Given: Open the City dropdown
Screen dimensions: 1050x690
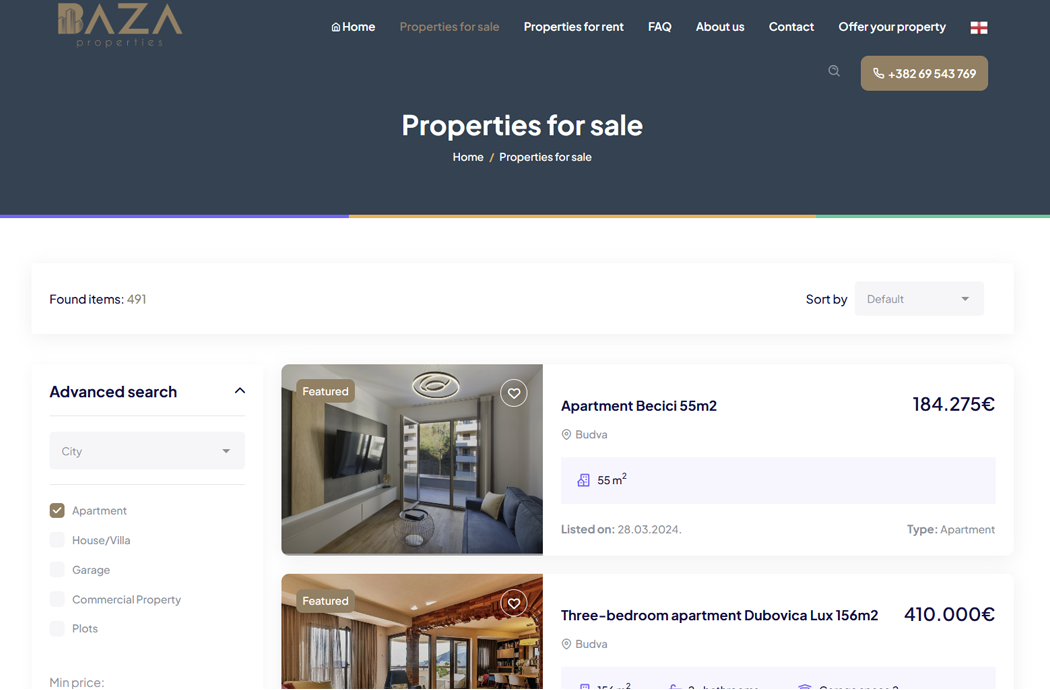Looking at the screenshot, I should 147,451.
